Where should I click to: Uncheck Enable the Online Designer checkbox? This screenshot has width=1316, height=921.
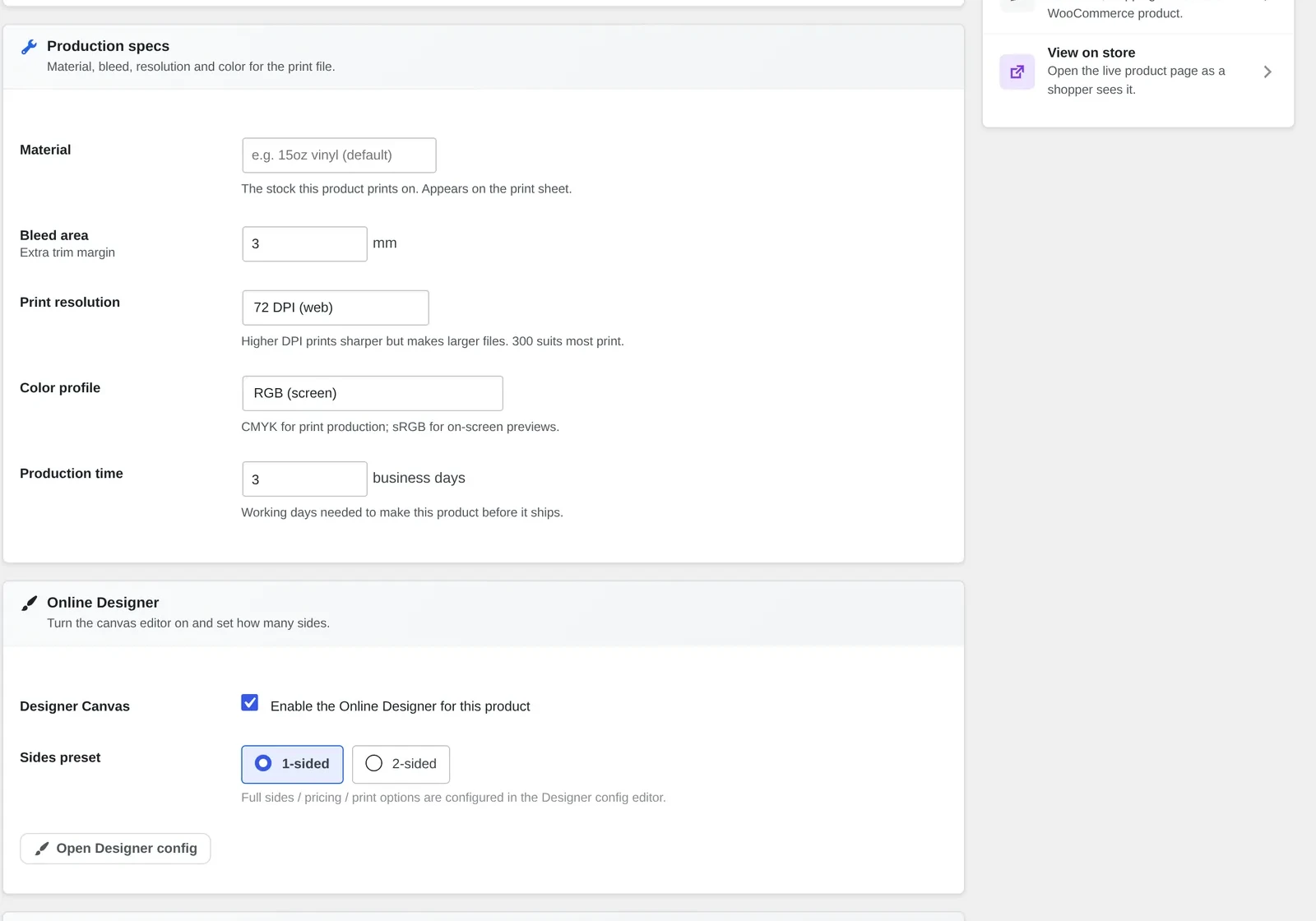(x=250, y=703)
